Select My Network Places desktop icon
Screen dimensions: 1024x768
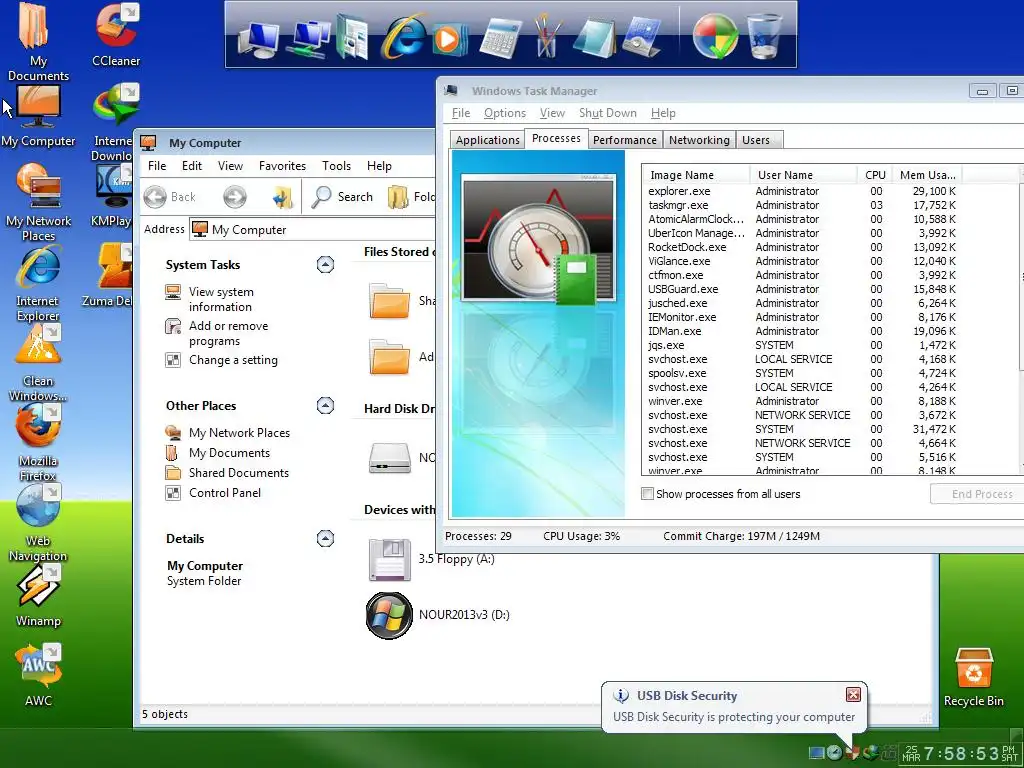point(39,202)
